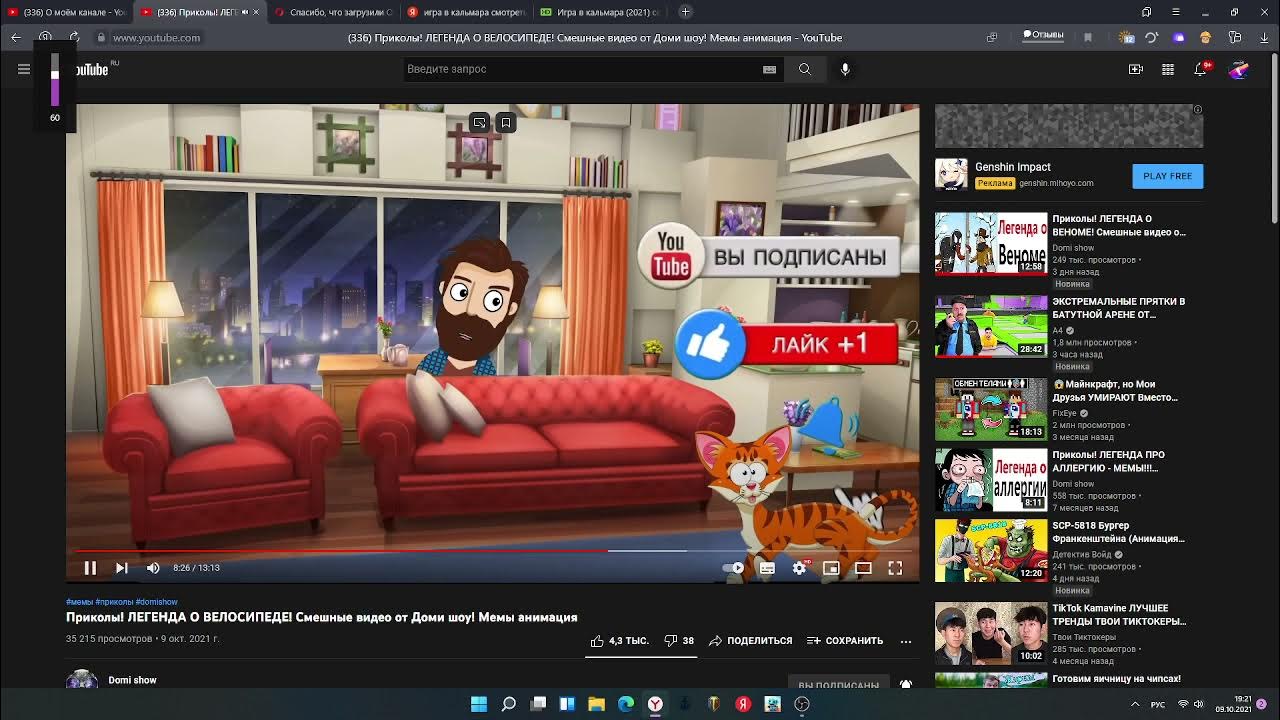Click the ПОДЕЛИТЬСЯ share button

(750, 641)
